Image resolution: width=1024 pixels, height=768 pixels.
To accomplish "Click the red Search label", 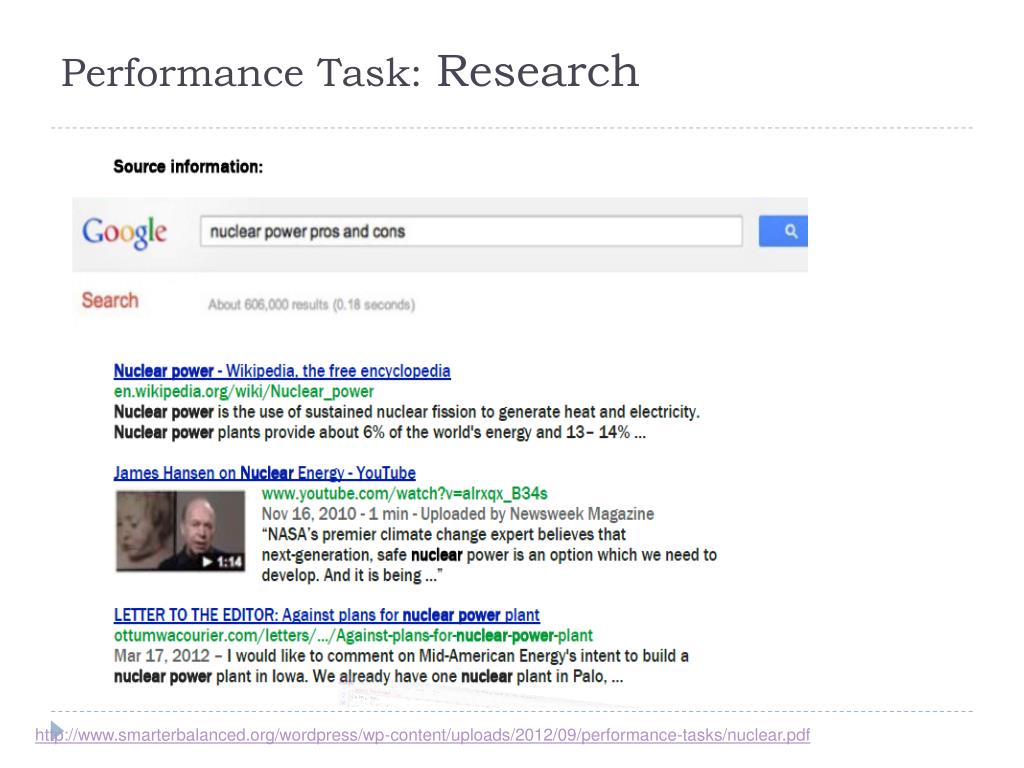I will (x=110, y=300).
